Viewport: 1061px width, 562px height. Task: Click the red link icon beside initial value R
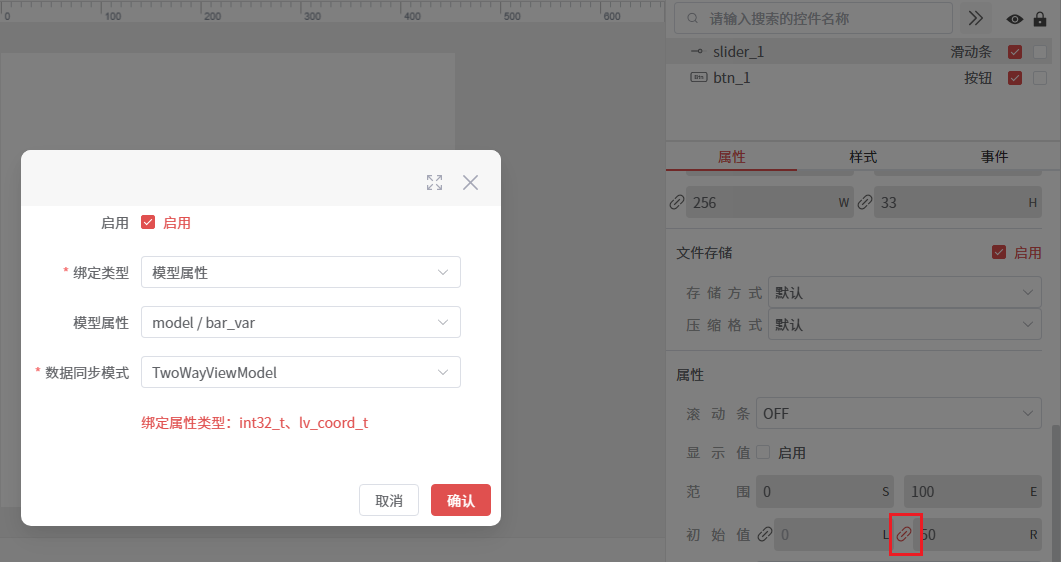coord(904,535)
